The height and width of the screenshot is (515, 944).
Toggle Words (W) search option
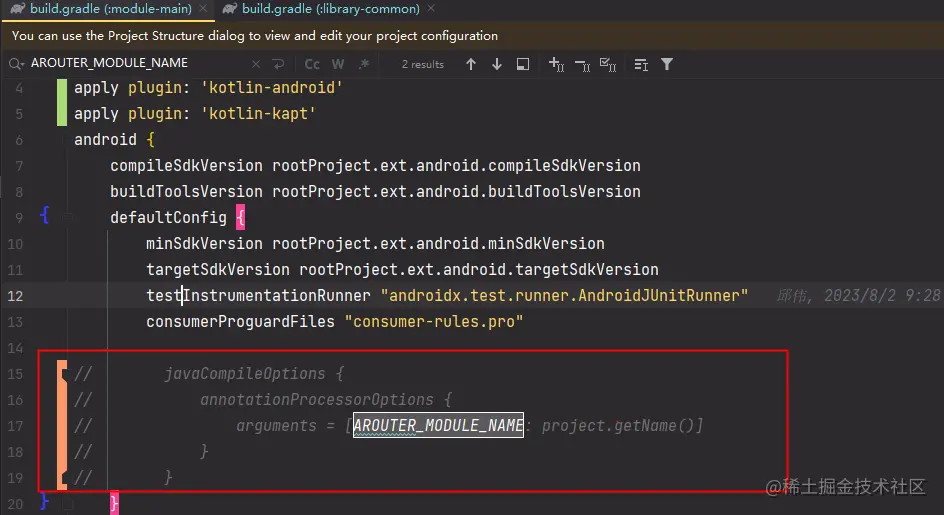click(x=338, y=64)
